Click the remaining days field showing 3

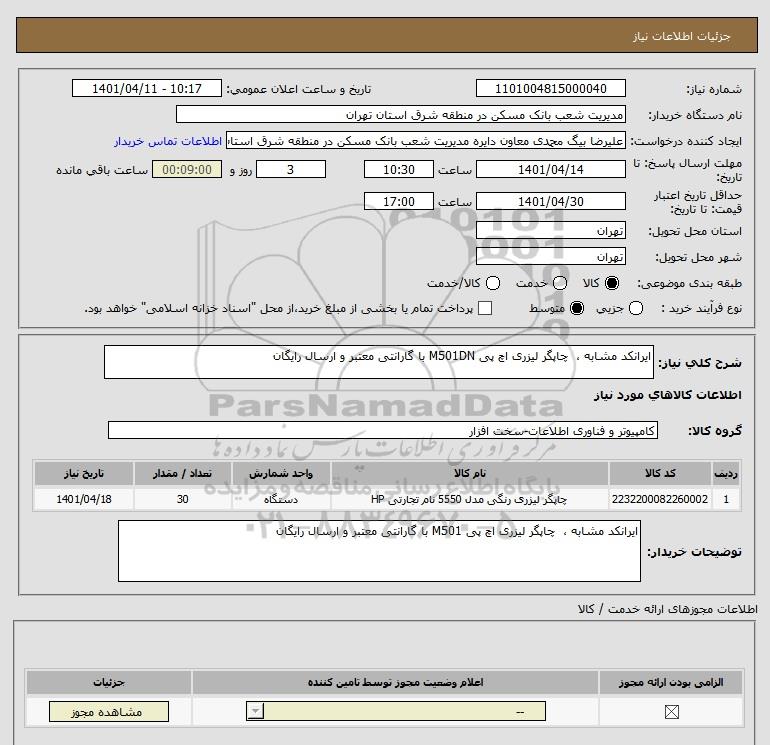coord(291,169)
